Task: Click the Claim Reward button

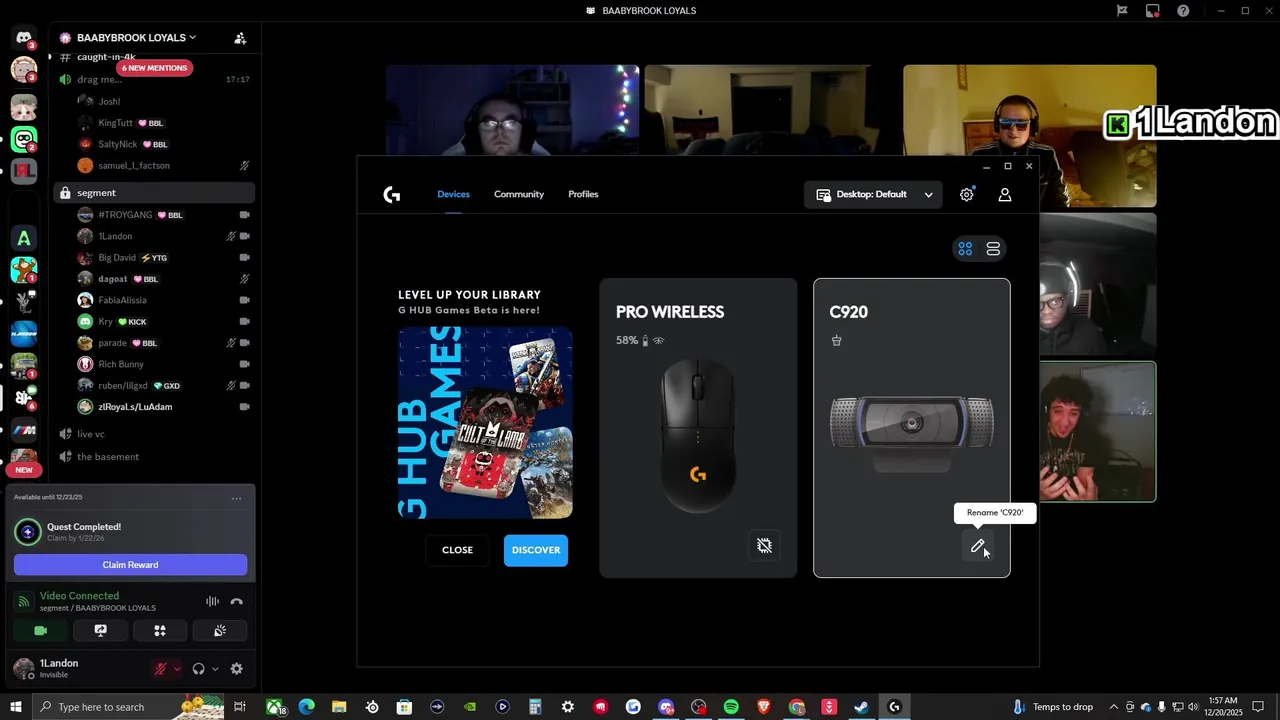Action: coord(130,565)
